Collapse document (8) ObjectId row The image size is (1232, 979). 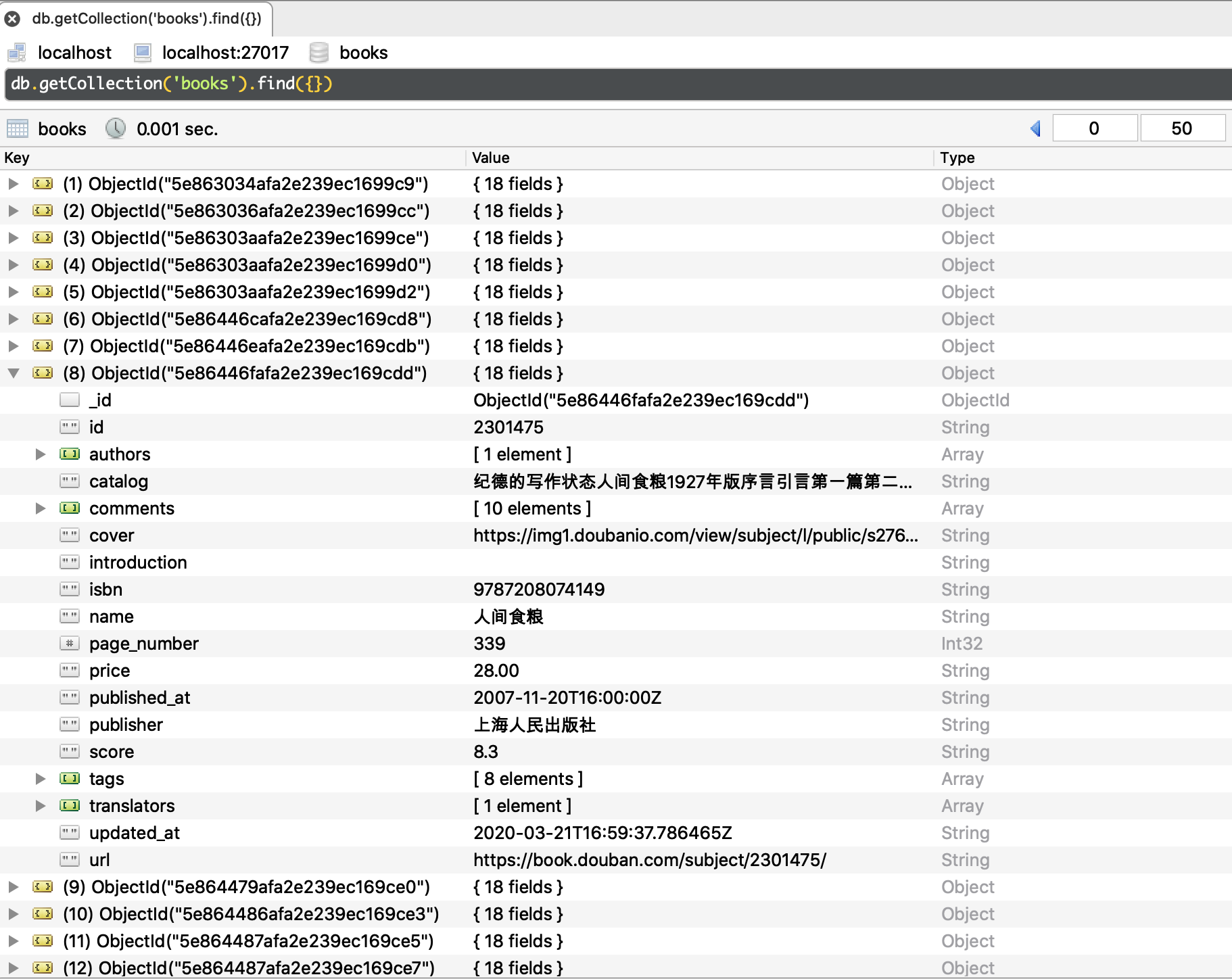click(x=13, y=373)
